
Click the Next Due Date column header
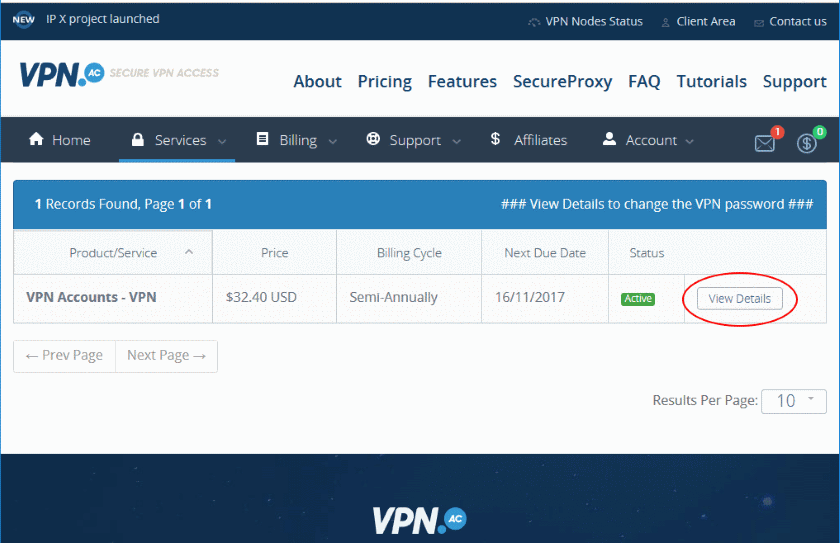point(545,253)
